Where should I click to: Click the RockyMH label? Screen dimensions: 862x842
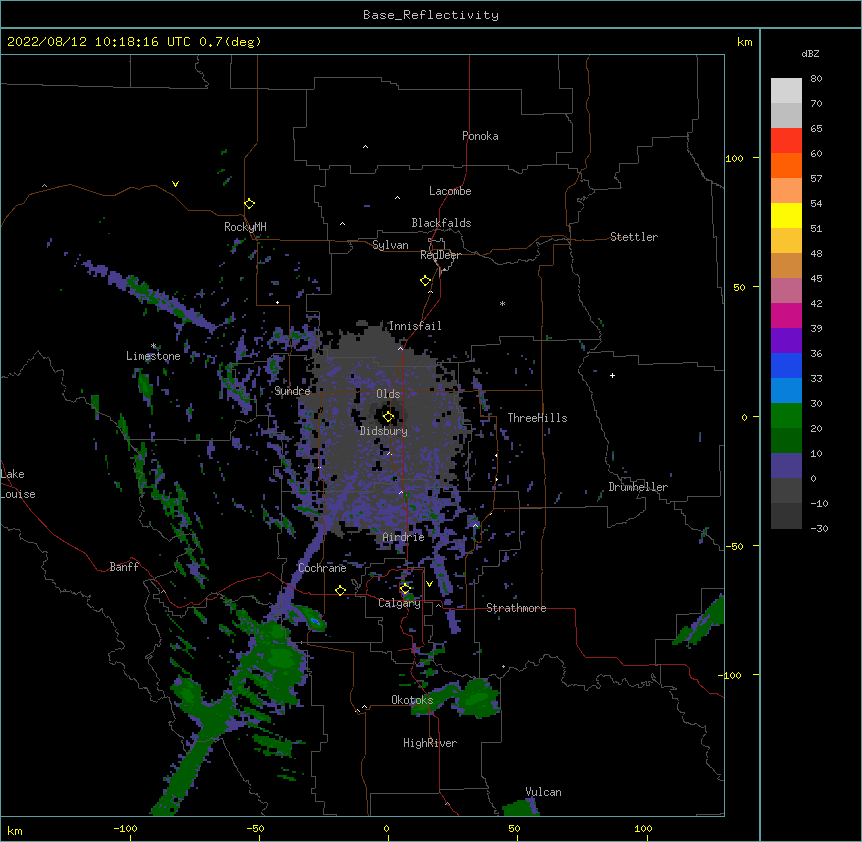(x=245, y=227)
